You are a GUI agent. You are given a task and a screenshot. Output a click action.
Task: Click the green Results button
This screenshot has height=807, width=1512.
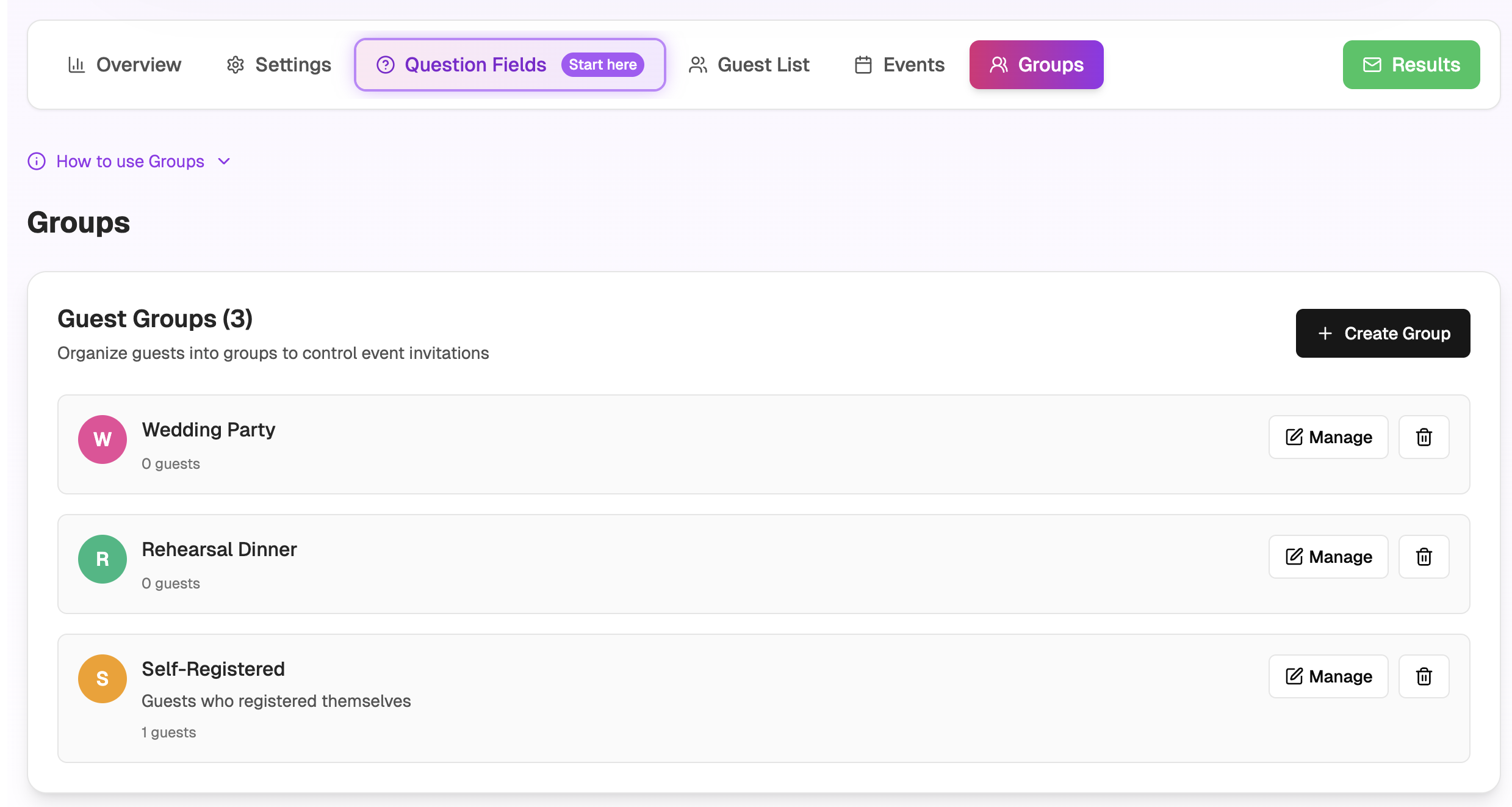1411,65
